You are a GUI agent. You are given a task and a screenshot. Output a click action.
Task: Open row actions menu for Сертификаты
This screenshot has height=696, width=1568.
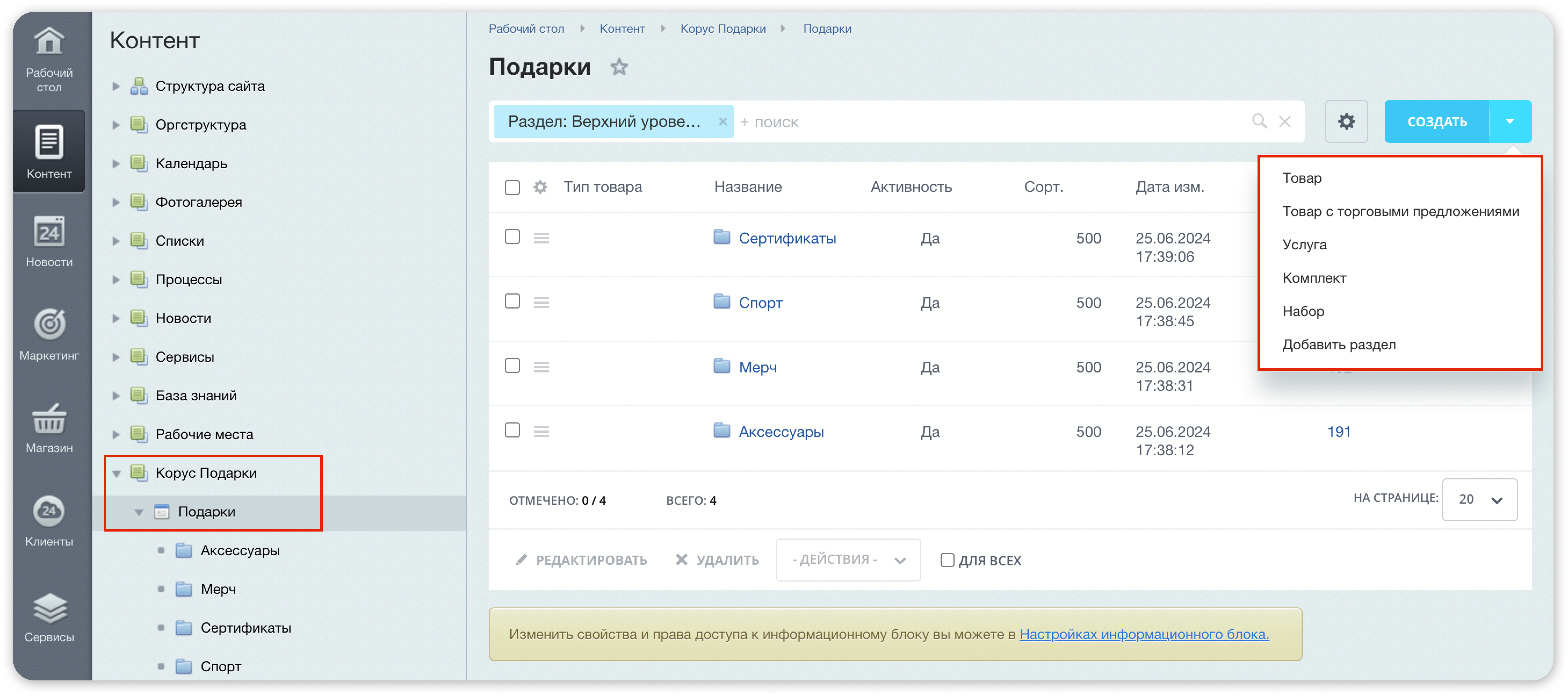[x=541, y=238]
